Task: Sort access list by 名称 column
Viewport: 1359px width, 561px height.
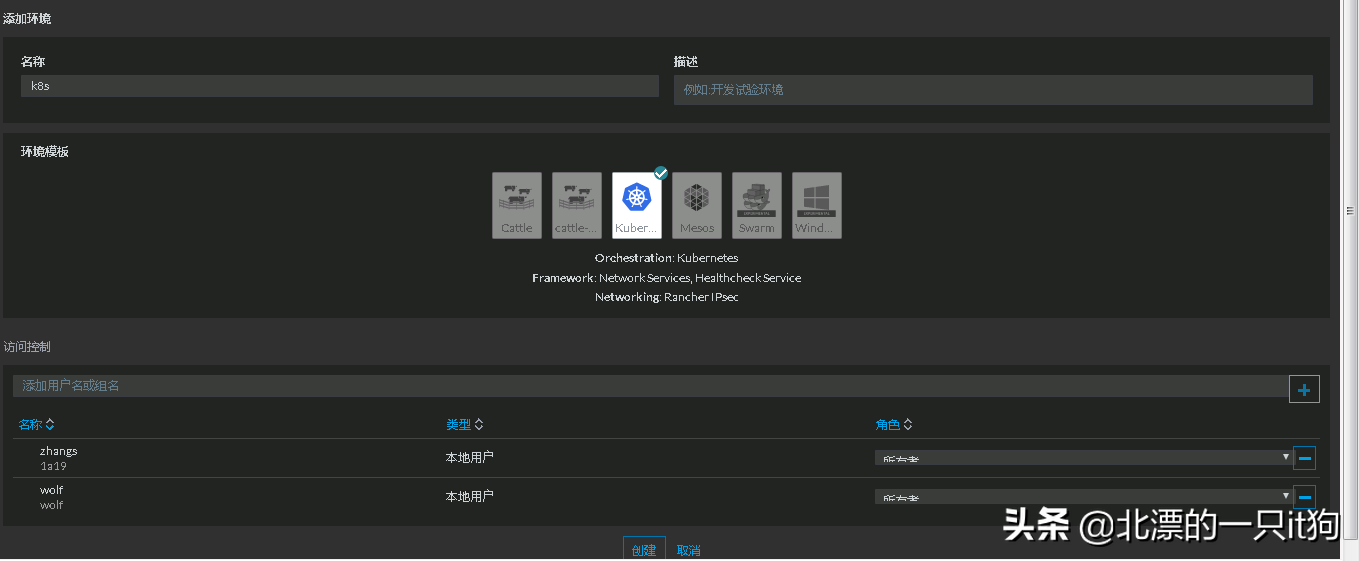Action: (36, 425)
